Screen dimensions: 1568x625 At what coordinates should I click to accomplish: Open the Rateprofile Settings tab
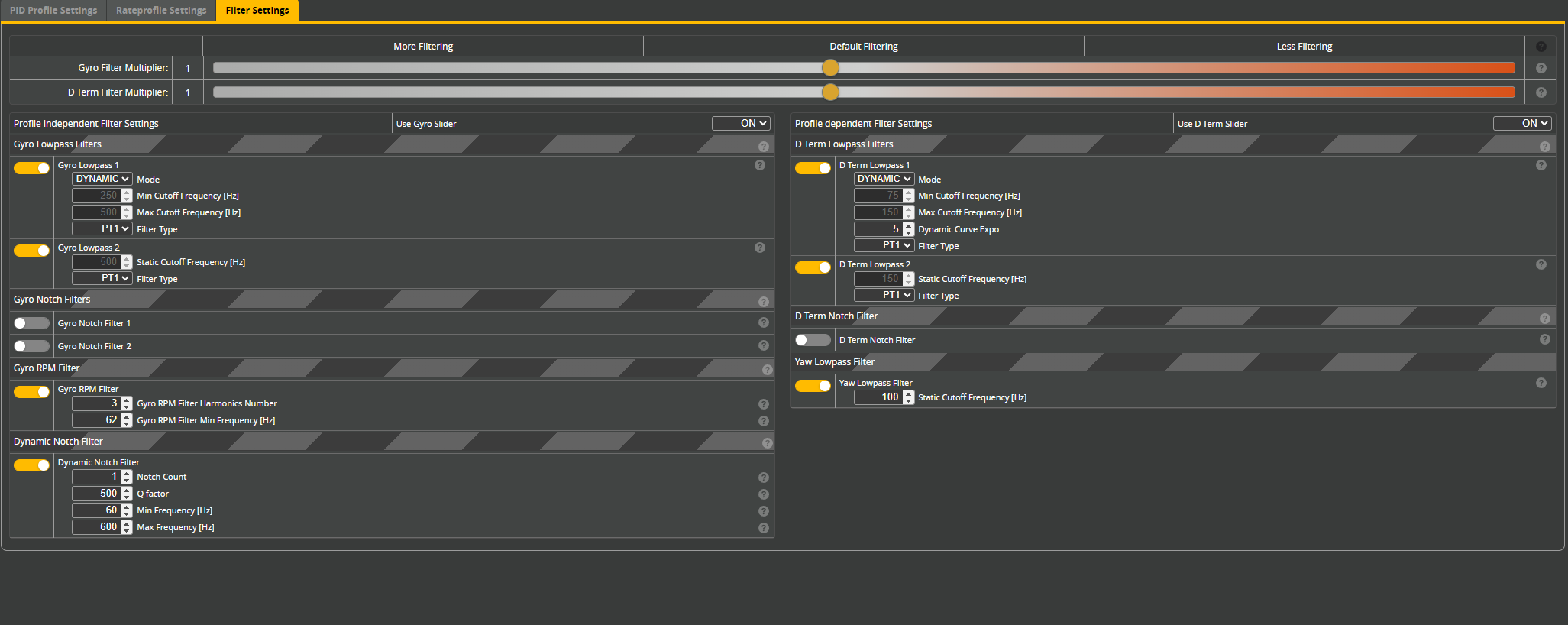(161, 11)
